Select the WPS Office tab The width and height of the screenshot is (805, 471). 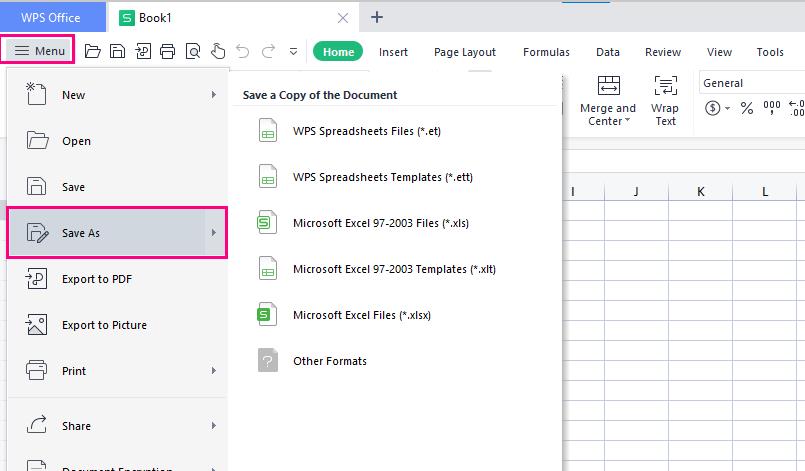click(x=51, y=17)
